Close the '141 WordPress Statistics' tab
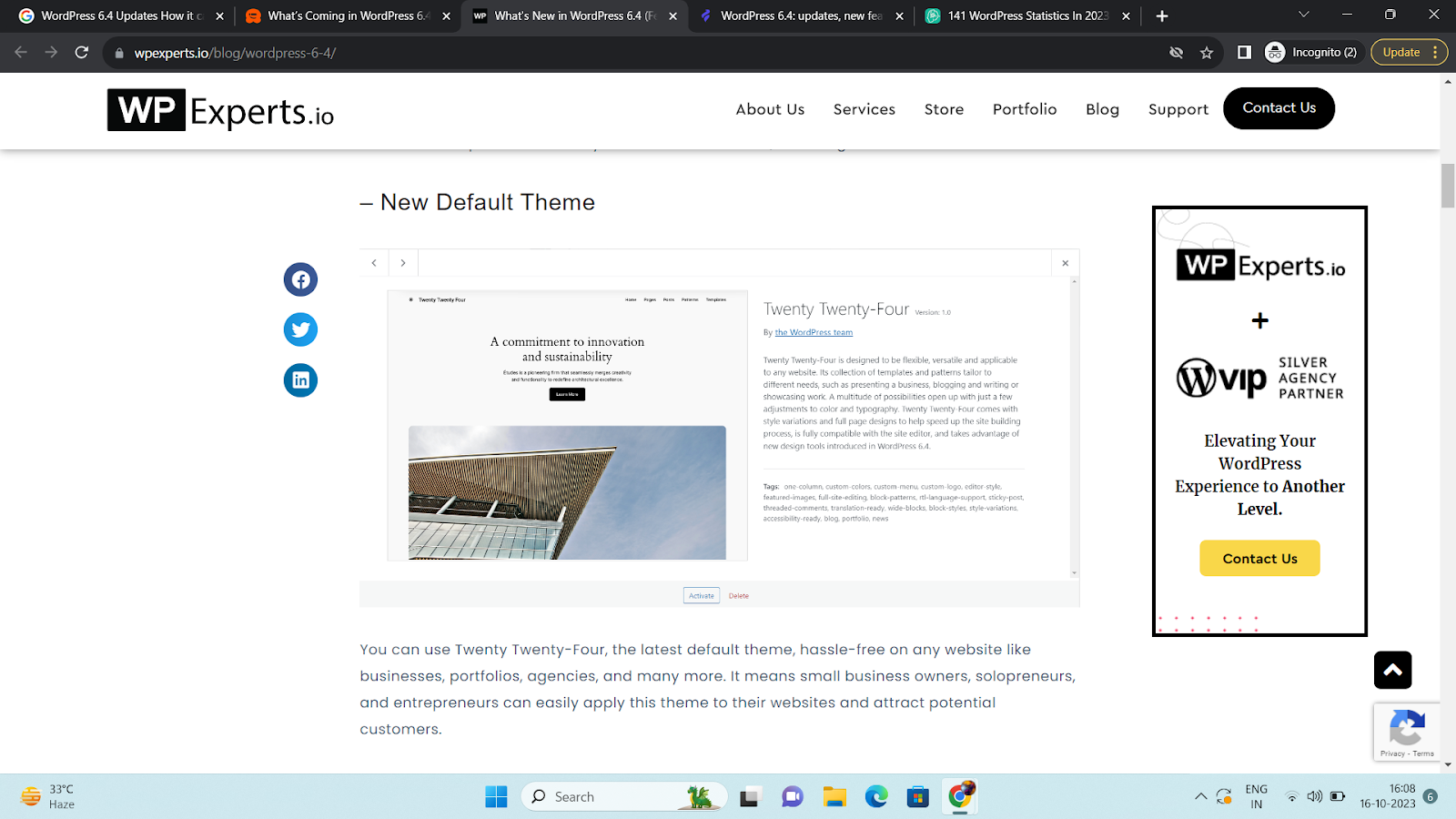Image resolution: width=1456 pixels, height=819 pixels. 1126,15
